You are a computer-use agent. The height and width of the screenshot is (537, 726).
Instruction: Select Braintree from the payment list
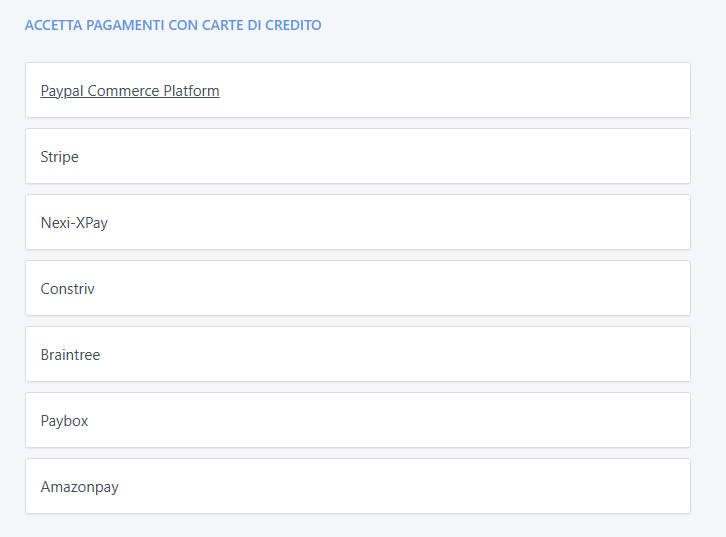coord(70,355)
